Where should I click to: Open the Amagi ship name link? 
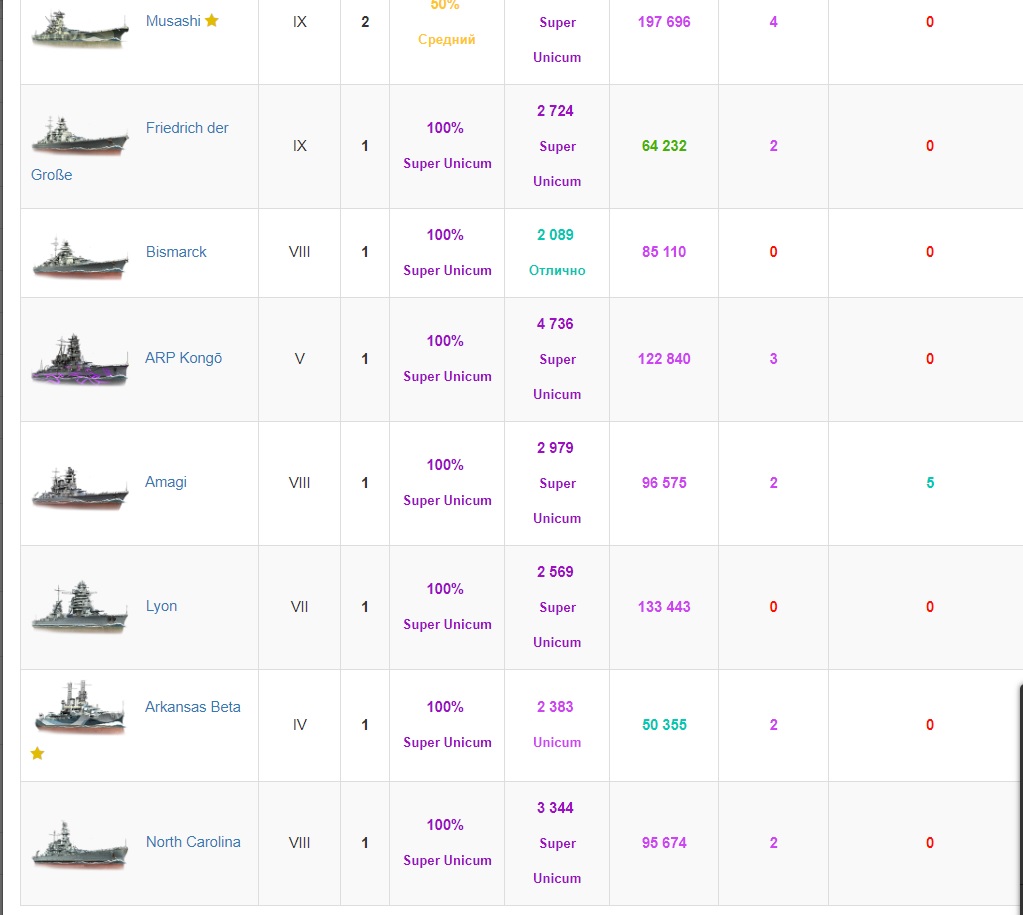[x=166, y=482]
